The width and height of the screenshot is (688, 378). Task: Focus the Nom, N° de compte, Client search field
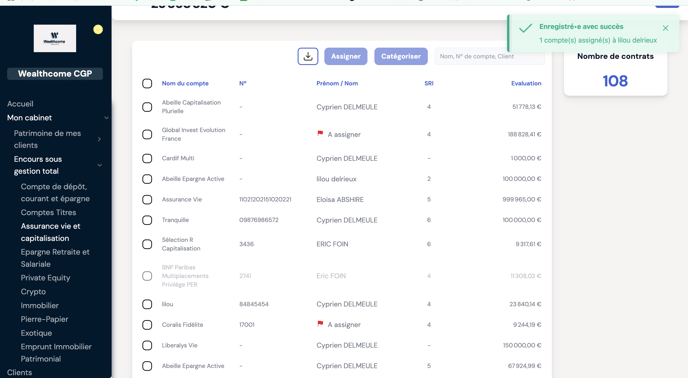(x=490, y=56)
